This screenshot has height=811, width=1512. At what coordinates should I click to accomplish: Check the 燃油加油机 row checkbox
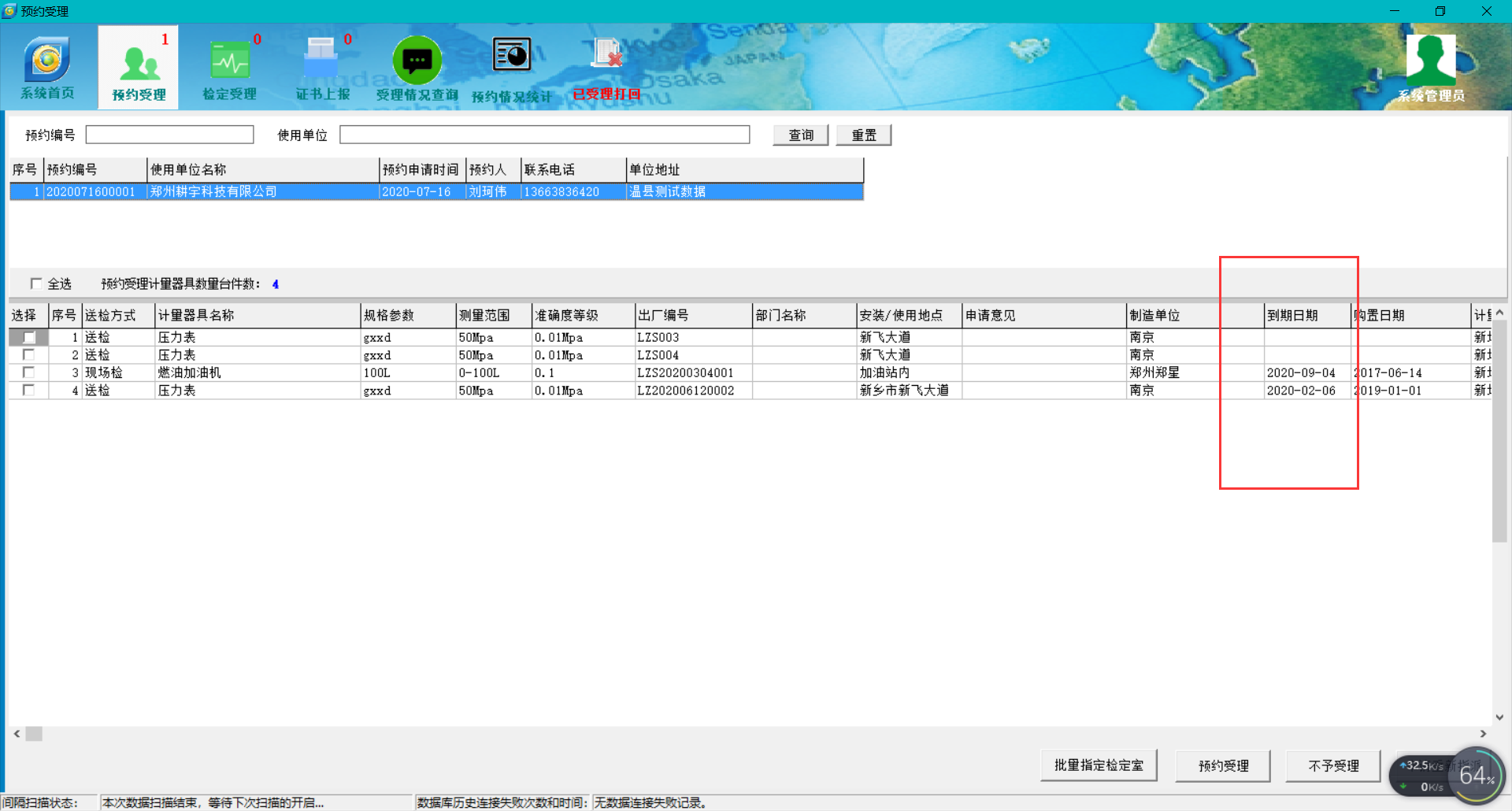29,372
